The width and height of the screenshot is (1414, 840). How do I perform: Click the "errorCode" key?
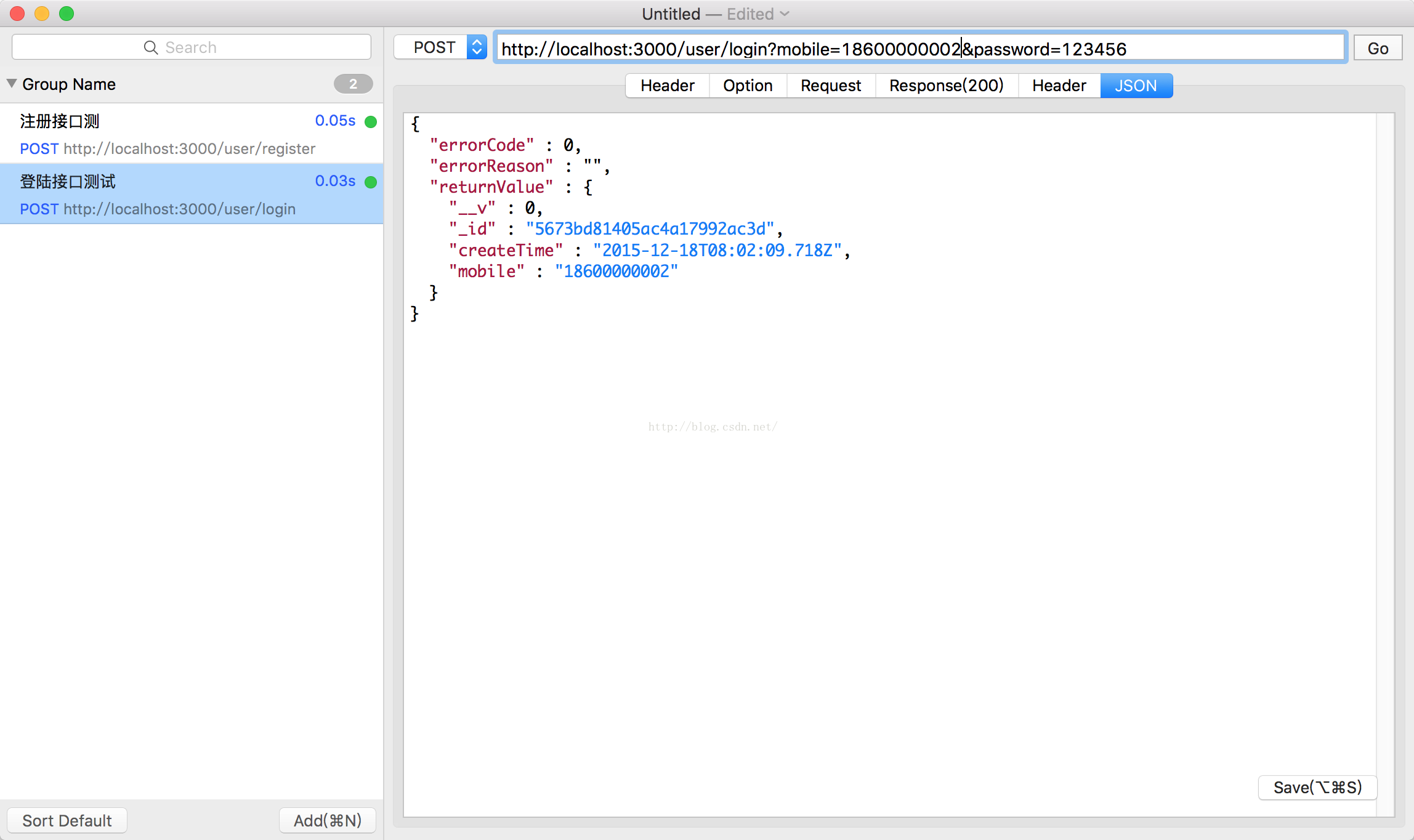tap(482, 145)
